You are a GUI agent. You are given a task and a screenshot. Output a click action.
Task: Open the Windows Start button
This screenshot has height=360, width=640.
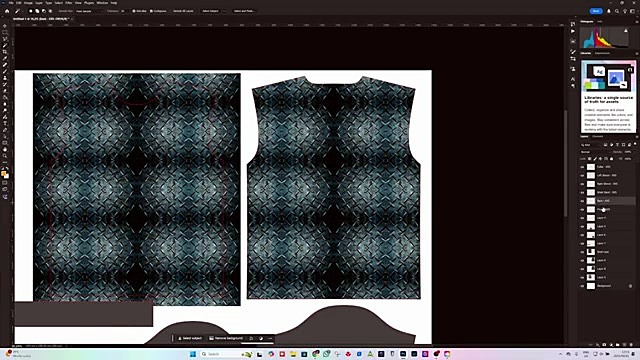click(193, 354)
